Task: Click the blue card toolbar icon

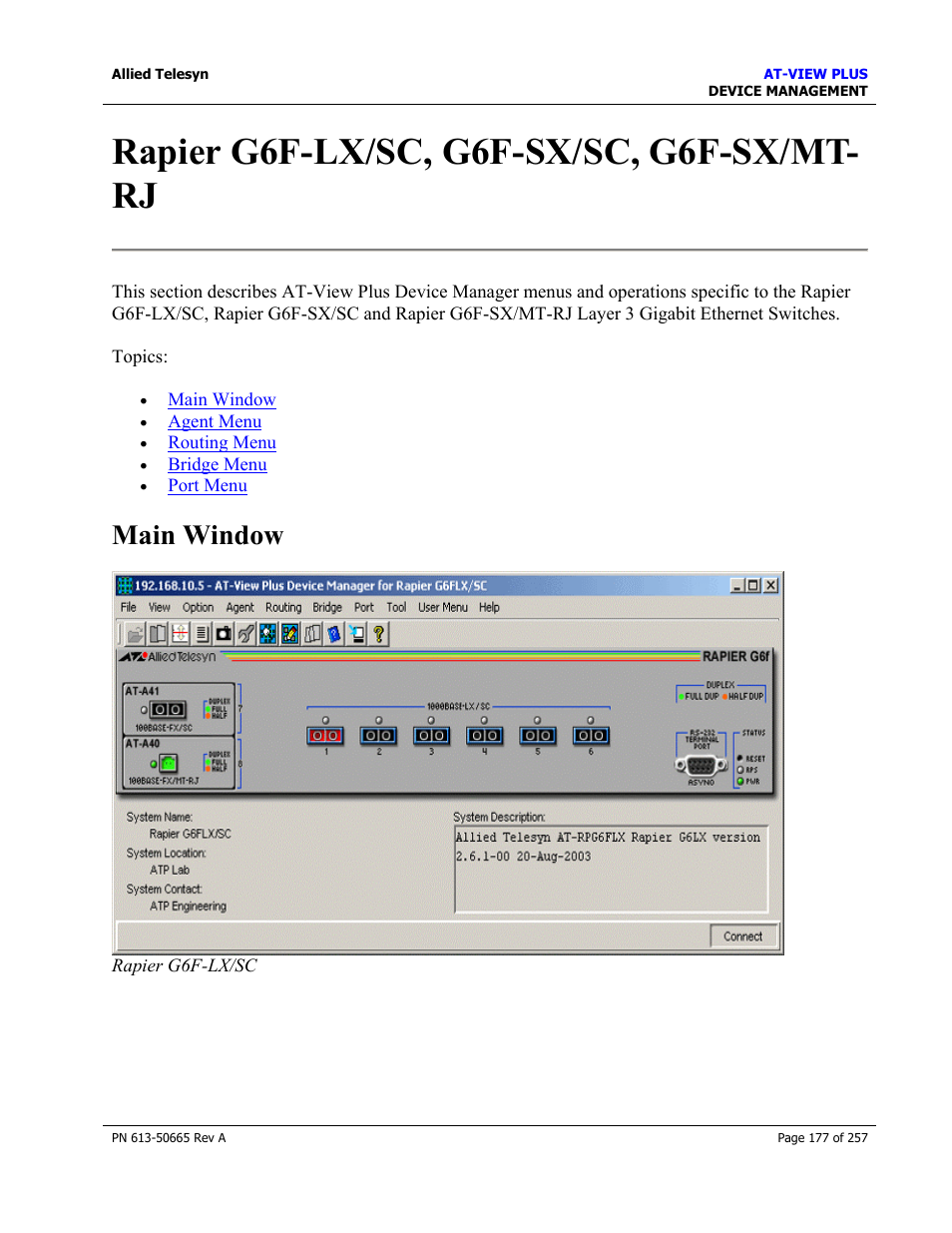Action: (x=334, y=634)
